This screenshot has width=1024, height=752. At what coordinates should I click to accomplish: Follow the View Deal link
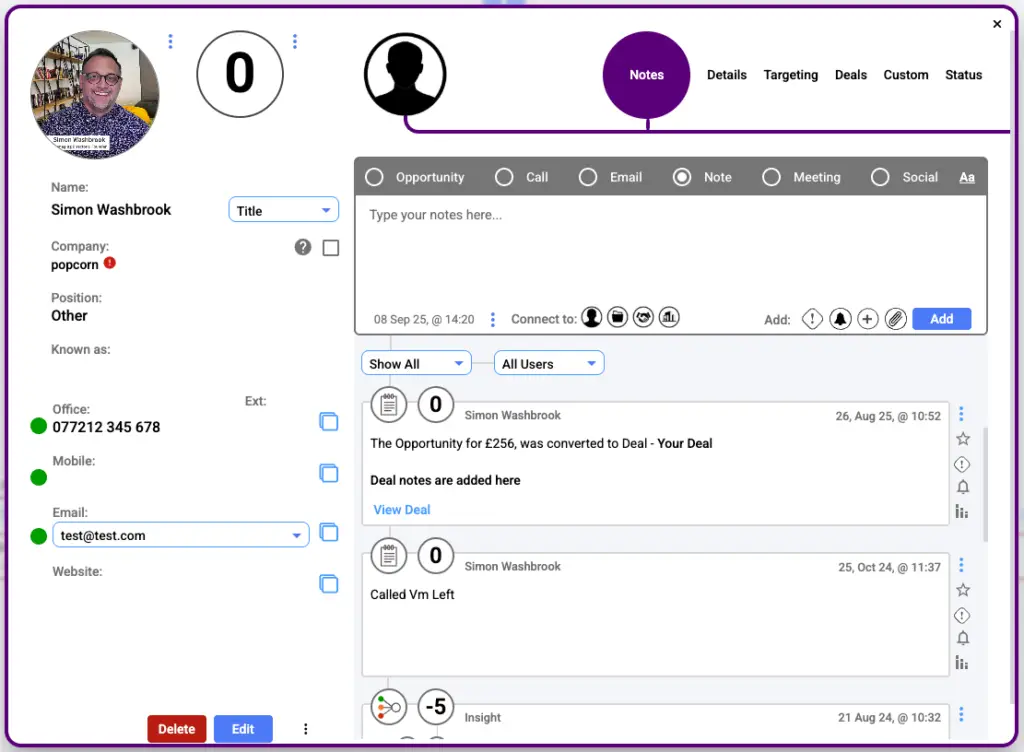402,509
